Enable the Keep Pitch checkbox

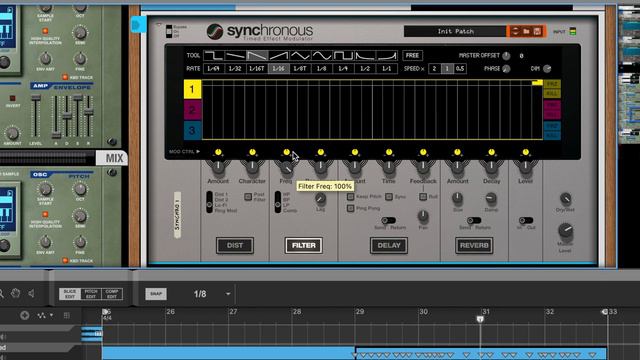click(x=350, y=197)
